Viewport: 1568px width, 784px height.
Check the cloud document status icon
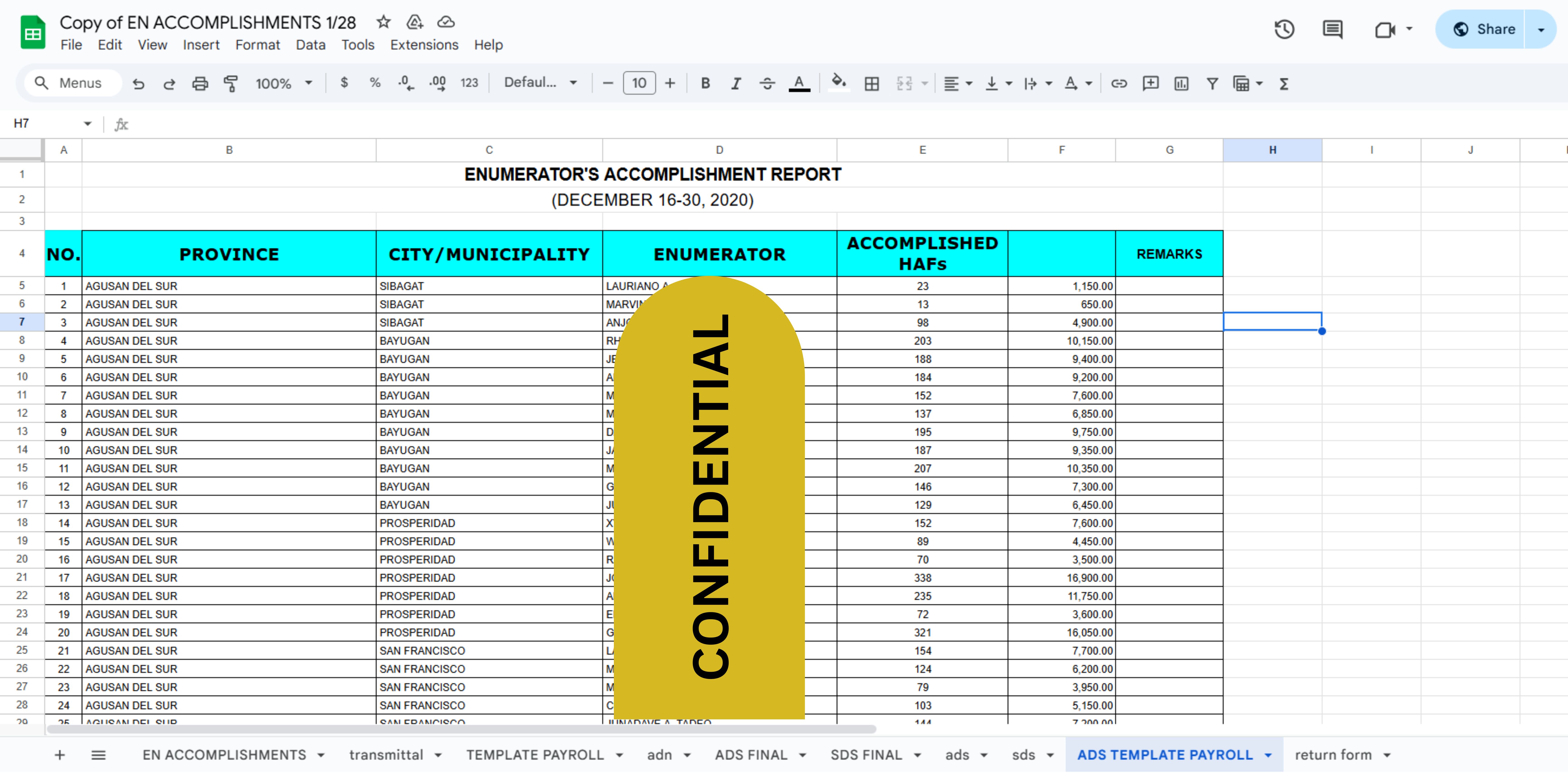[446, 22]
